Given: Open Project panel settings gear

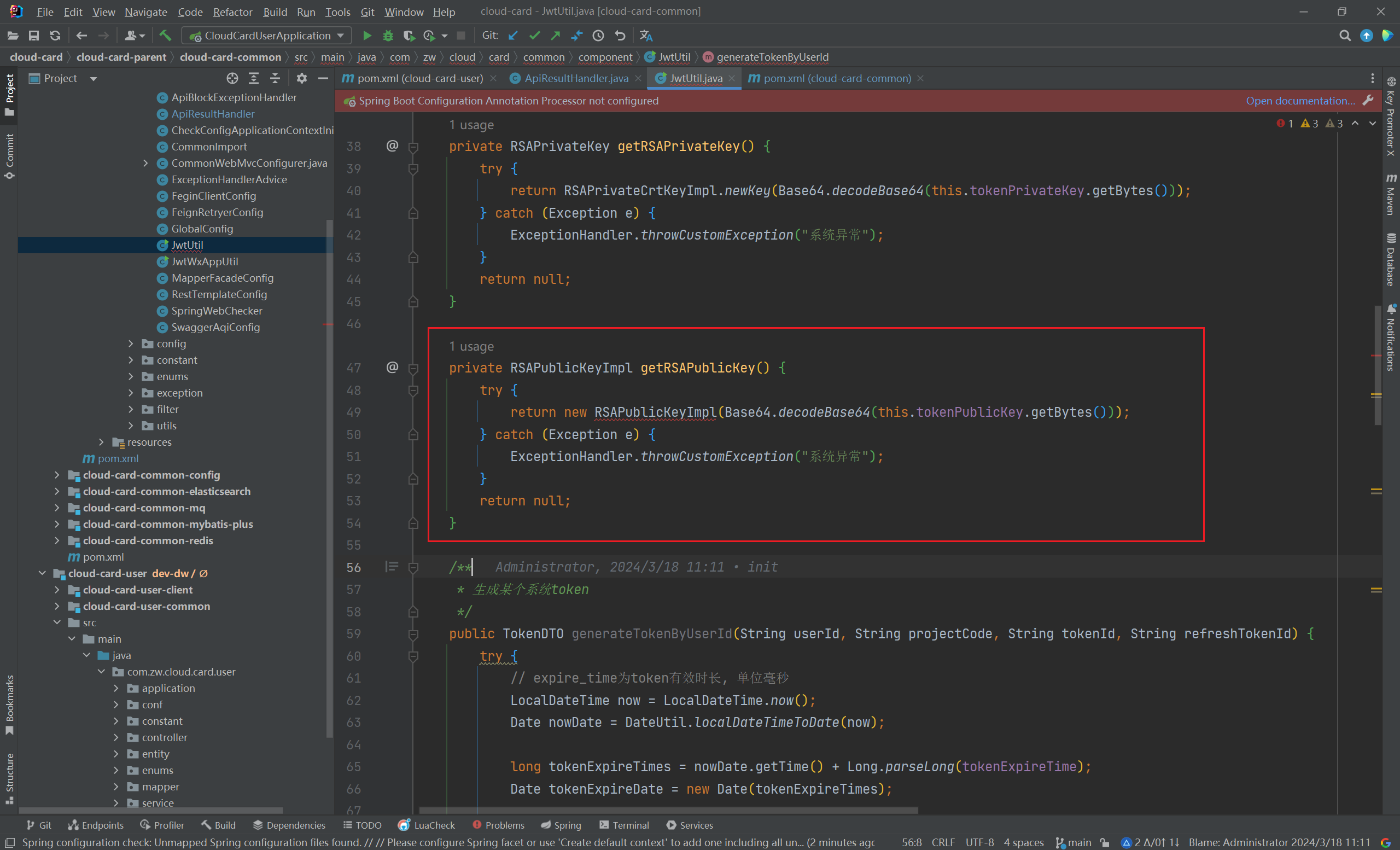Looking at the screenshot, I should [x=302, y=78].
